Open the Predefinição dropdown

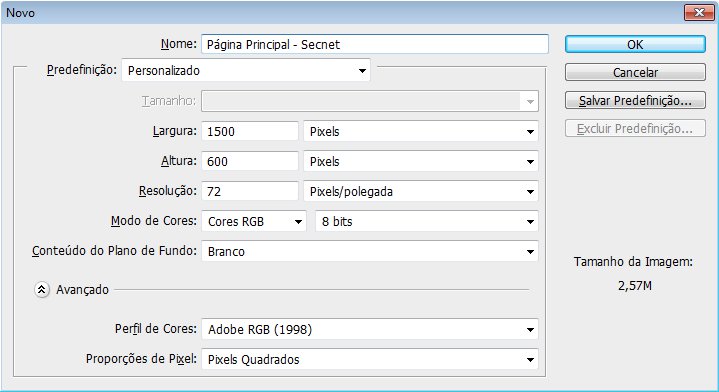point(246,71)
